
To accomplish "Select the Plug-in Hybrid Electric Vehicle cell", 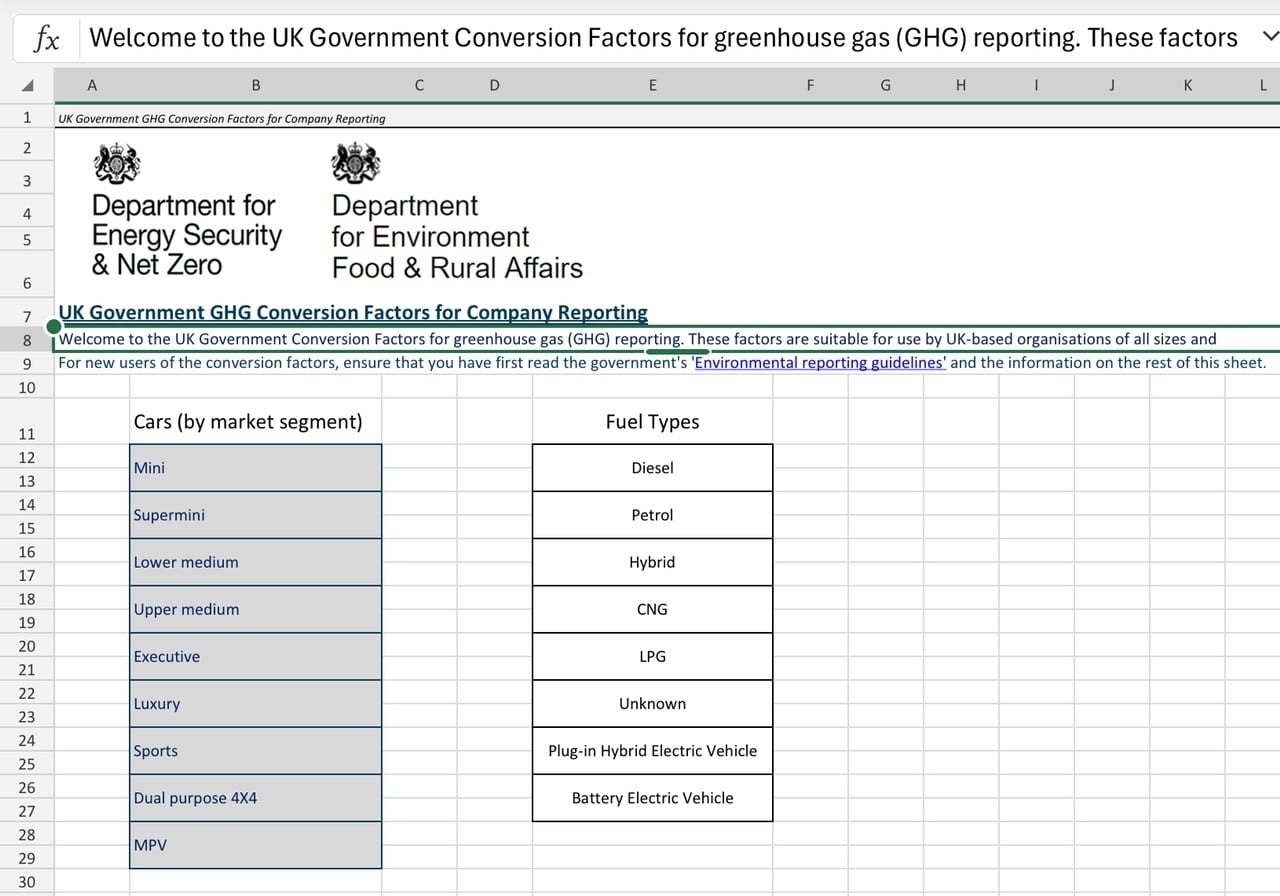I will [653, 750].
